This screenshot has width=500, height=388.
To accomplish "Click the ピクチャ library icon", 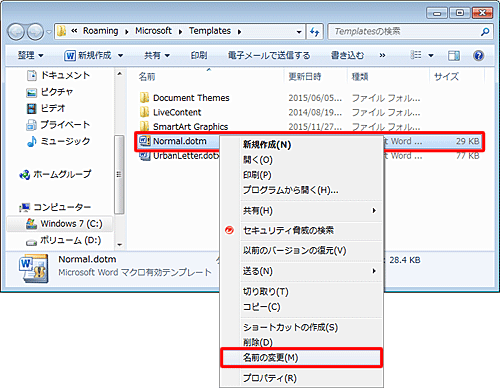I will [x=31, y=92].
